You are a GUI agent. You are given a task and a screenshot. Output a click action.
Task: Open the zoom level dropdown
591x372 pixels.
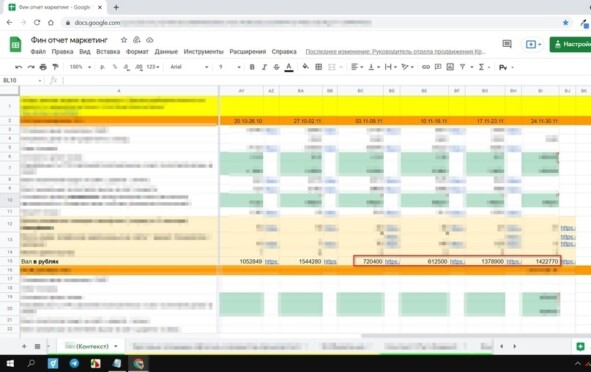[x=80, y=67]
